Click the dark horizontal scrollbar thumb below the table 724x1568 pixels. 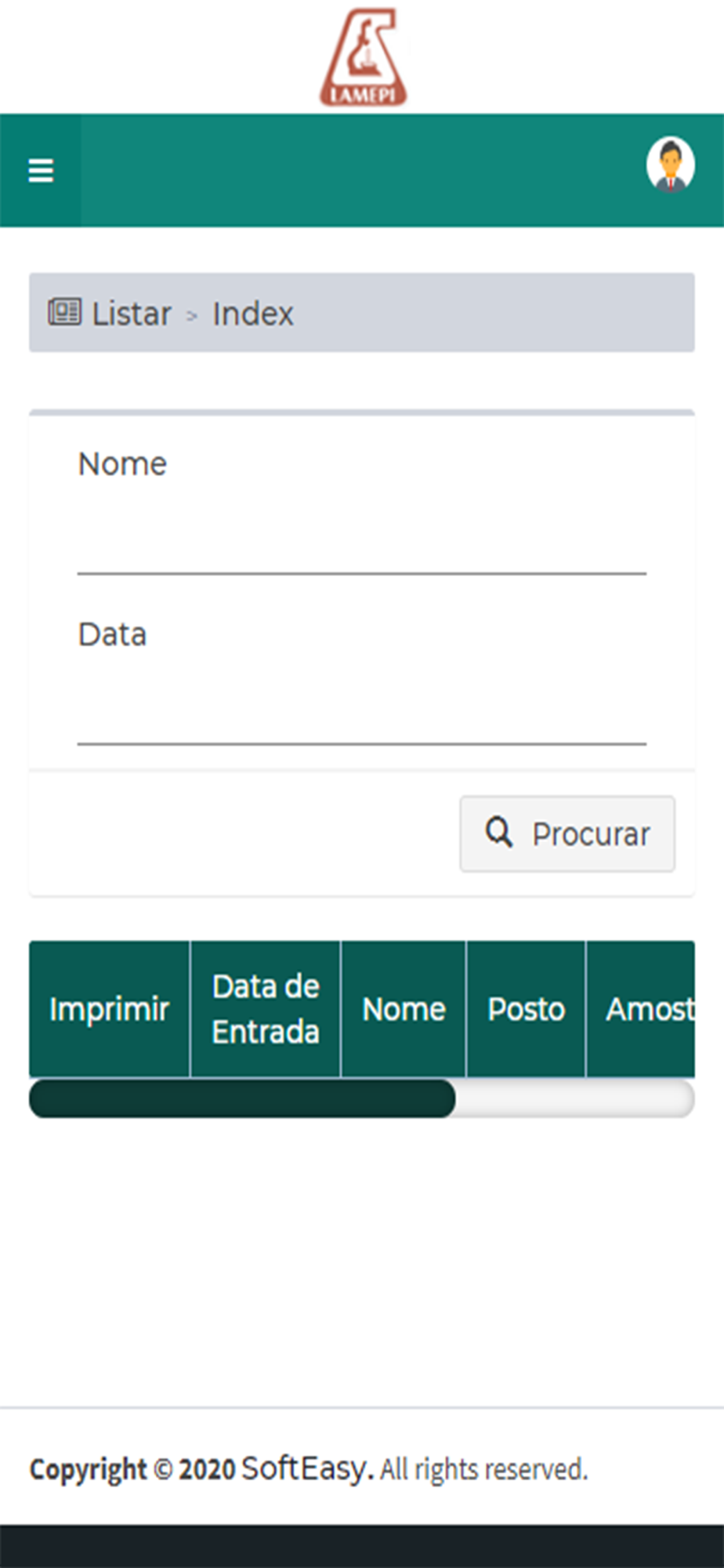(x=242, y=1098)
